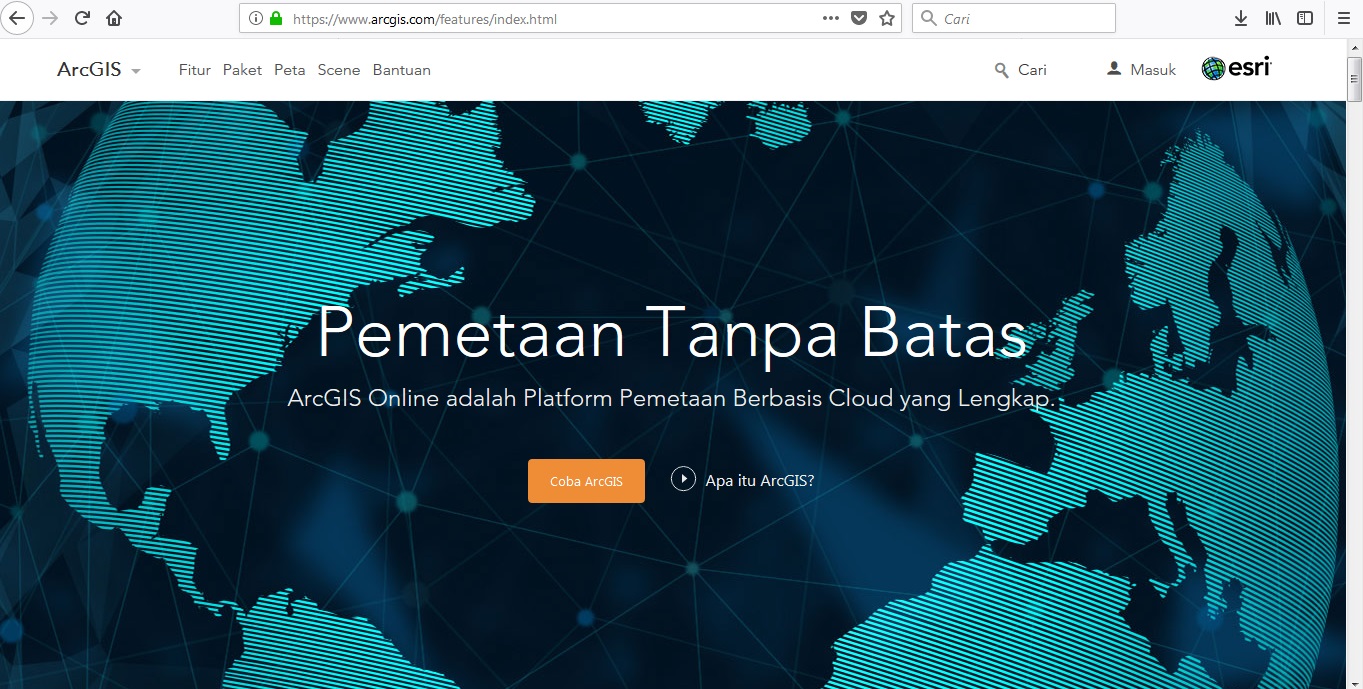This screenshot has height=689, width=1363.
Task: Click the padlock security icon
Action: (x=275, y=18)
